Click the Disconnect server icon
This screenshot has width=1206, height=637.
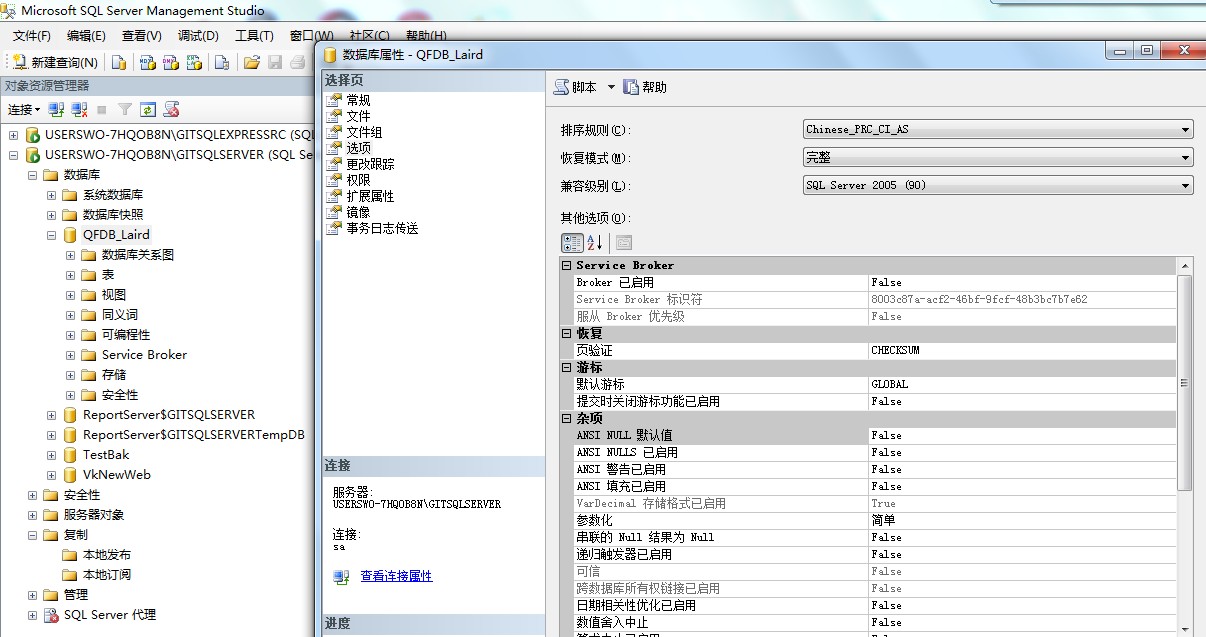point(78,109)
